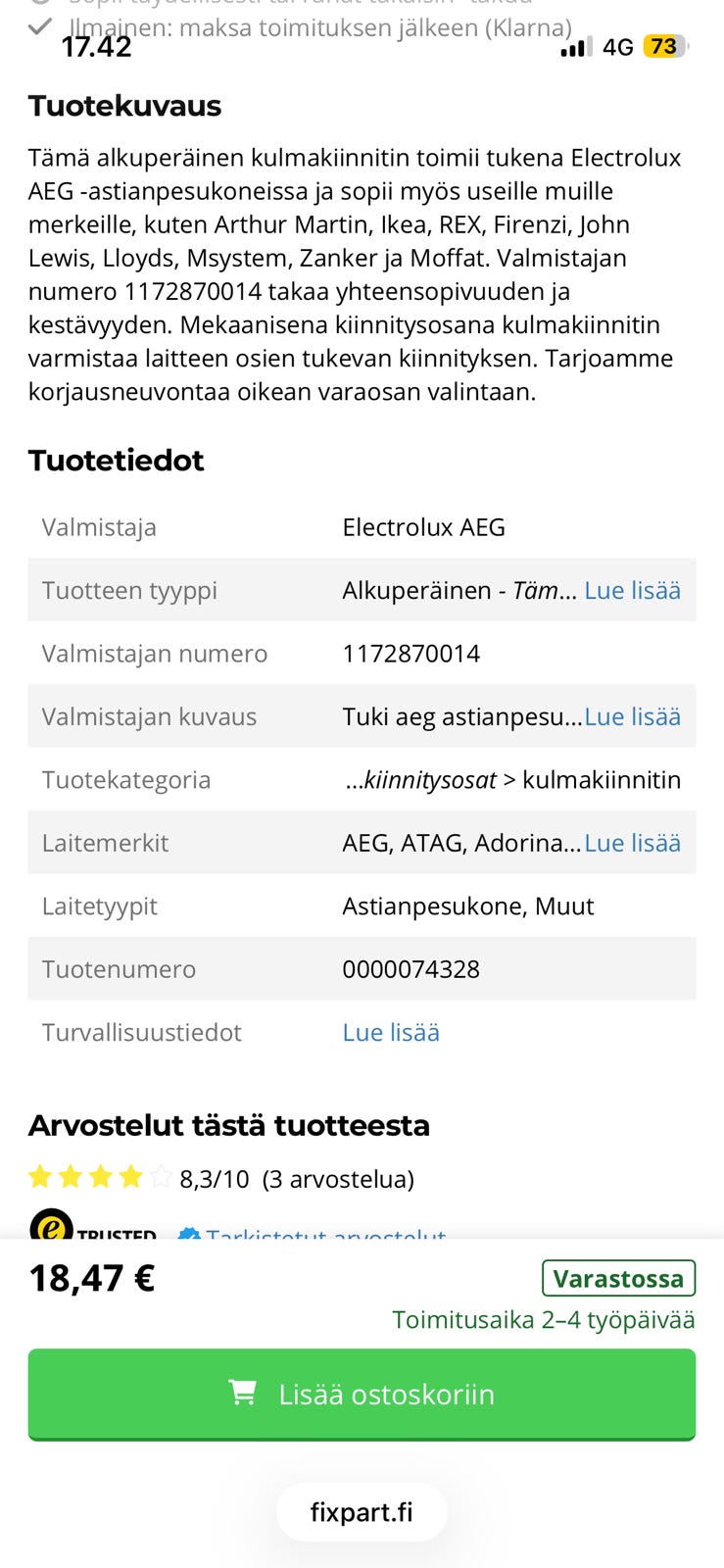Tap the 17.42 clock in status bar
724x1568 pixels.
pos(96,46)
